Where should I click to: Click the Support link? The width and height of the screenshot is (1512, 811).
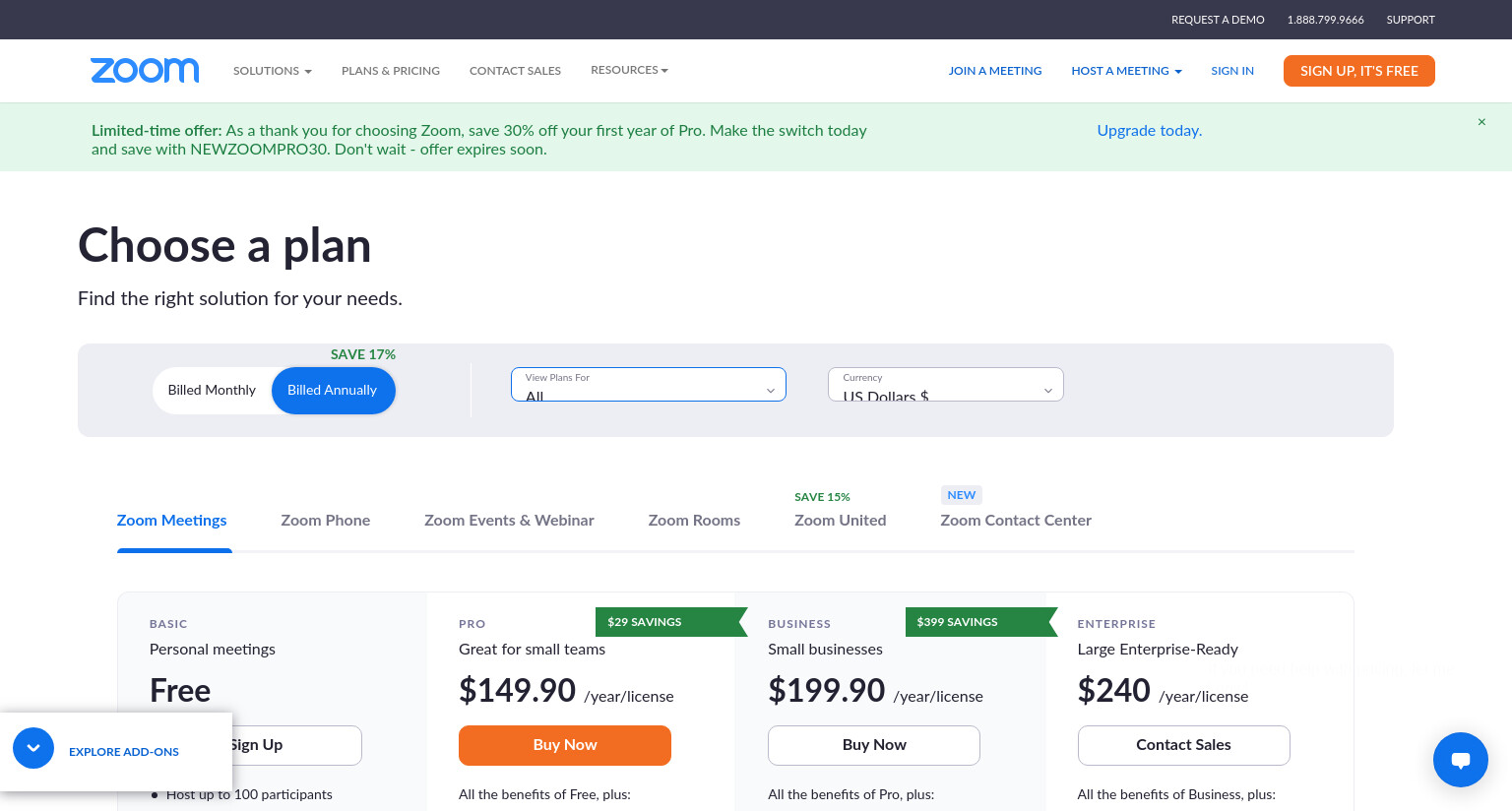1411,20
